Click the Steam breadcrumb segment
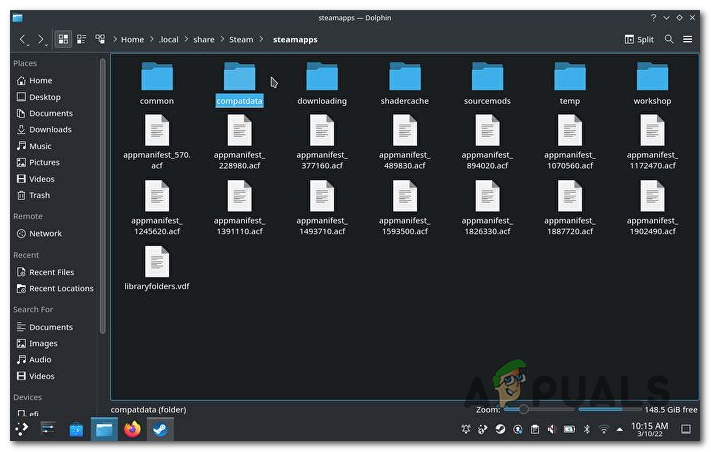Screen dimensions: 711x452 [240, 40]
